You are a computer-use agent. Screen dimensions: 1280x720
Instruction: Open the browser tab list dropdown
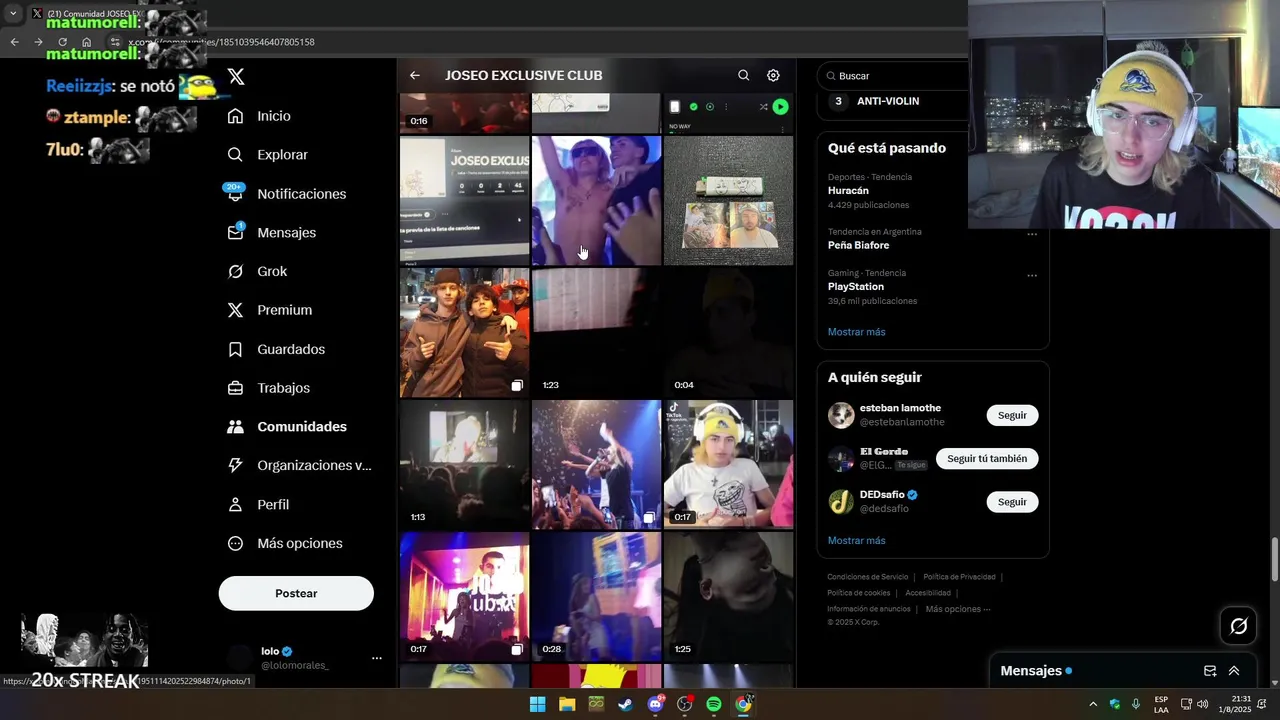point(13,14)
